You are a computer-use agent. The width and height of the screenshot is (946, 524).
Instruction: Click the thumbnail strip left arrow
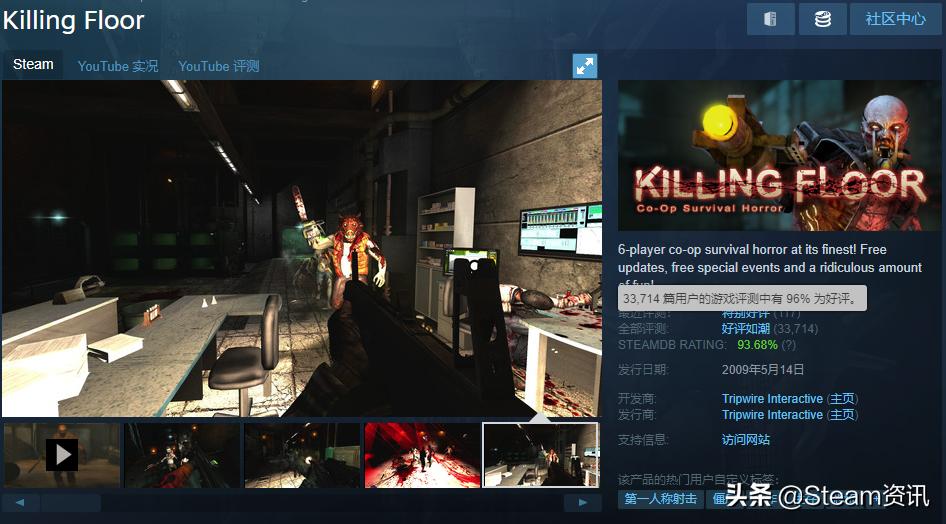(20, 502)
